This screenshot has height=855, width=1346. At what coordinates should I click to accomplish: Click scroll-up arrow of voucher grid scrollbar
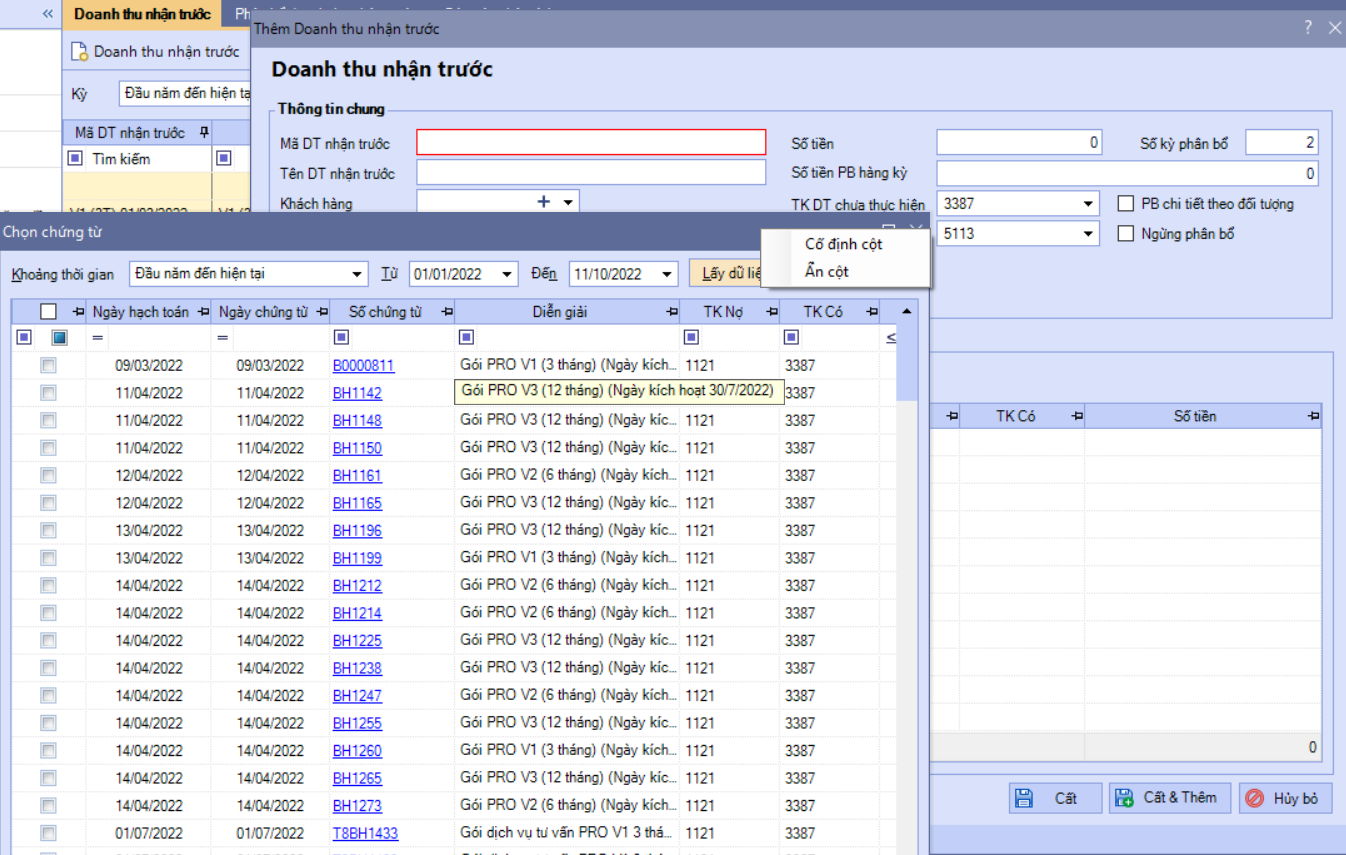[x=906, y=312]
